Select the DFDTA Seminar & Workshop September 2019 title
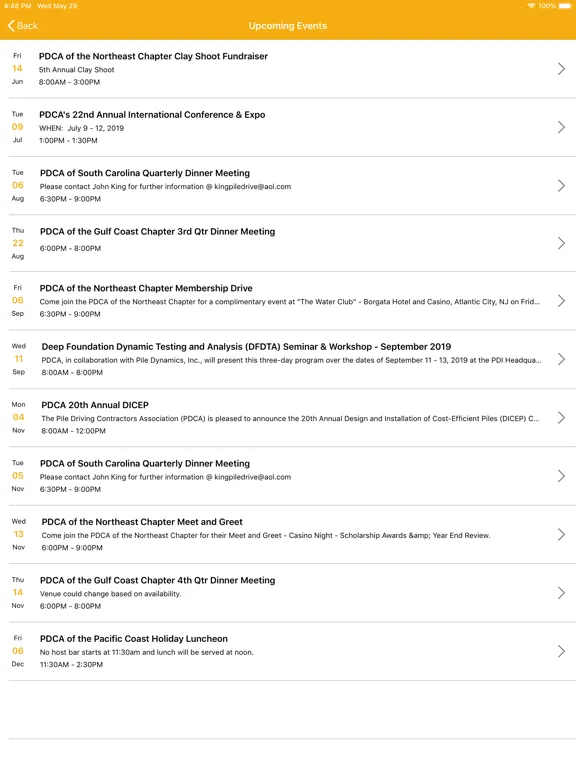Screen dimensions: 576x768 point(246,346)
